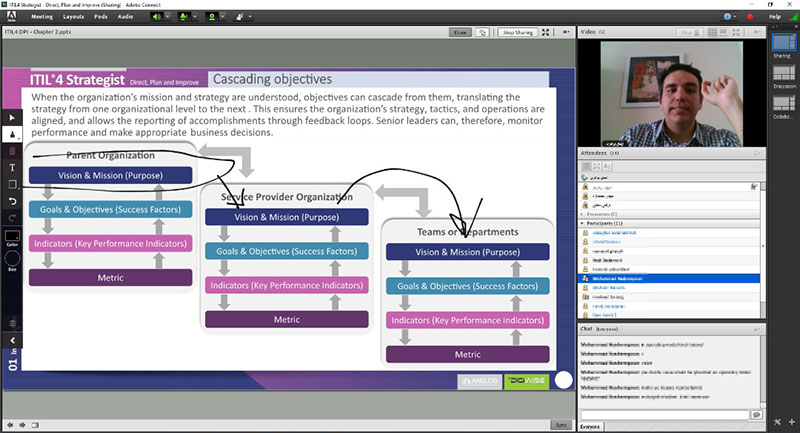
Task: Select the highlighted participant row
Action: (669, 278)
